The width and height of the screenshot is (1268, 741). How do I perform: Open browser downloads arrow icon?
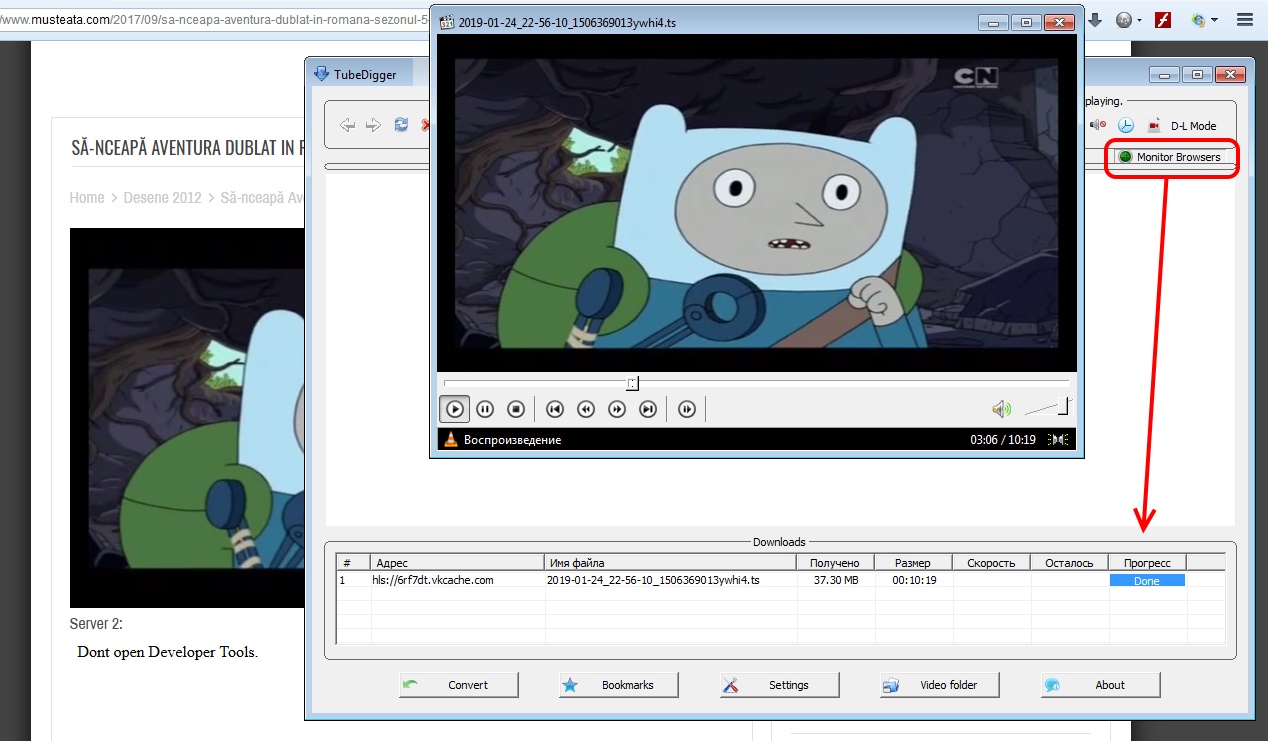tap(1095, 19)
